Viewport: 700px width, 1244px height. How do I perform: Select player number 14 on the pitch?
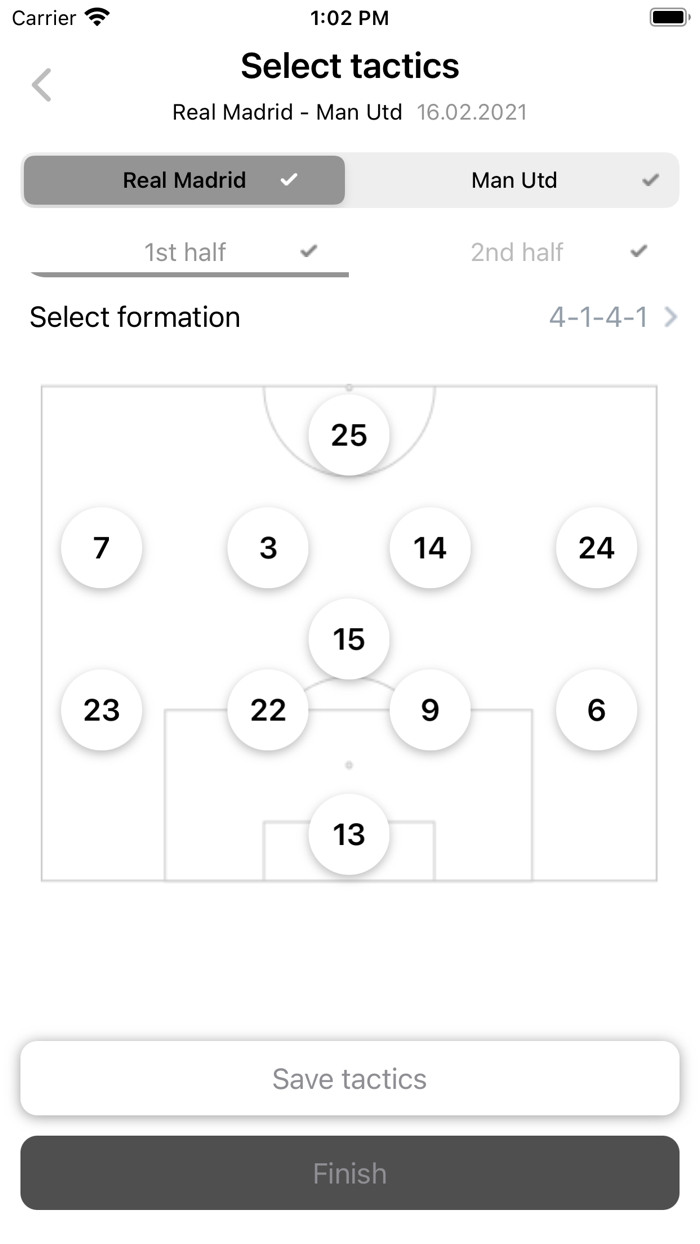coord(429,548)
